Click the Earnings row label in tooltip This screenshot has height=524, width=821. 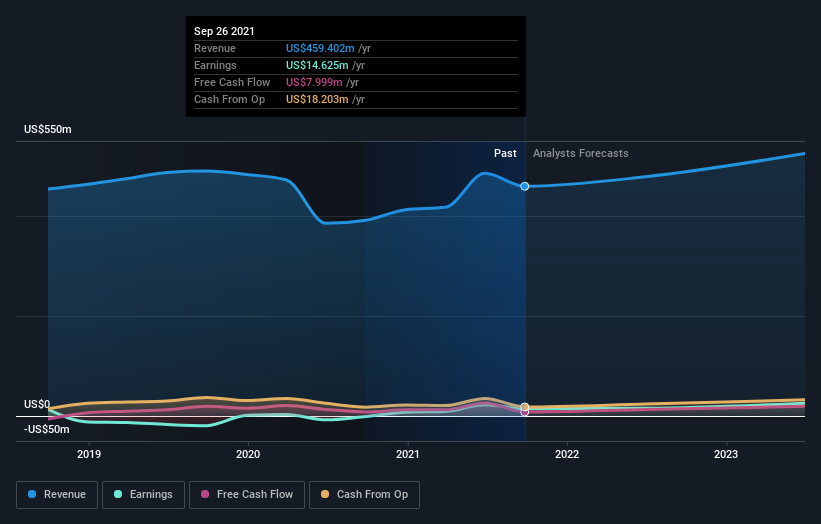pos(215,65)
